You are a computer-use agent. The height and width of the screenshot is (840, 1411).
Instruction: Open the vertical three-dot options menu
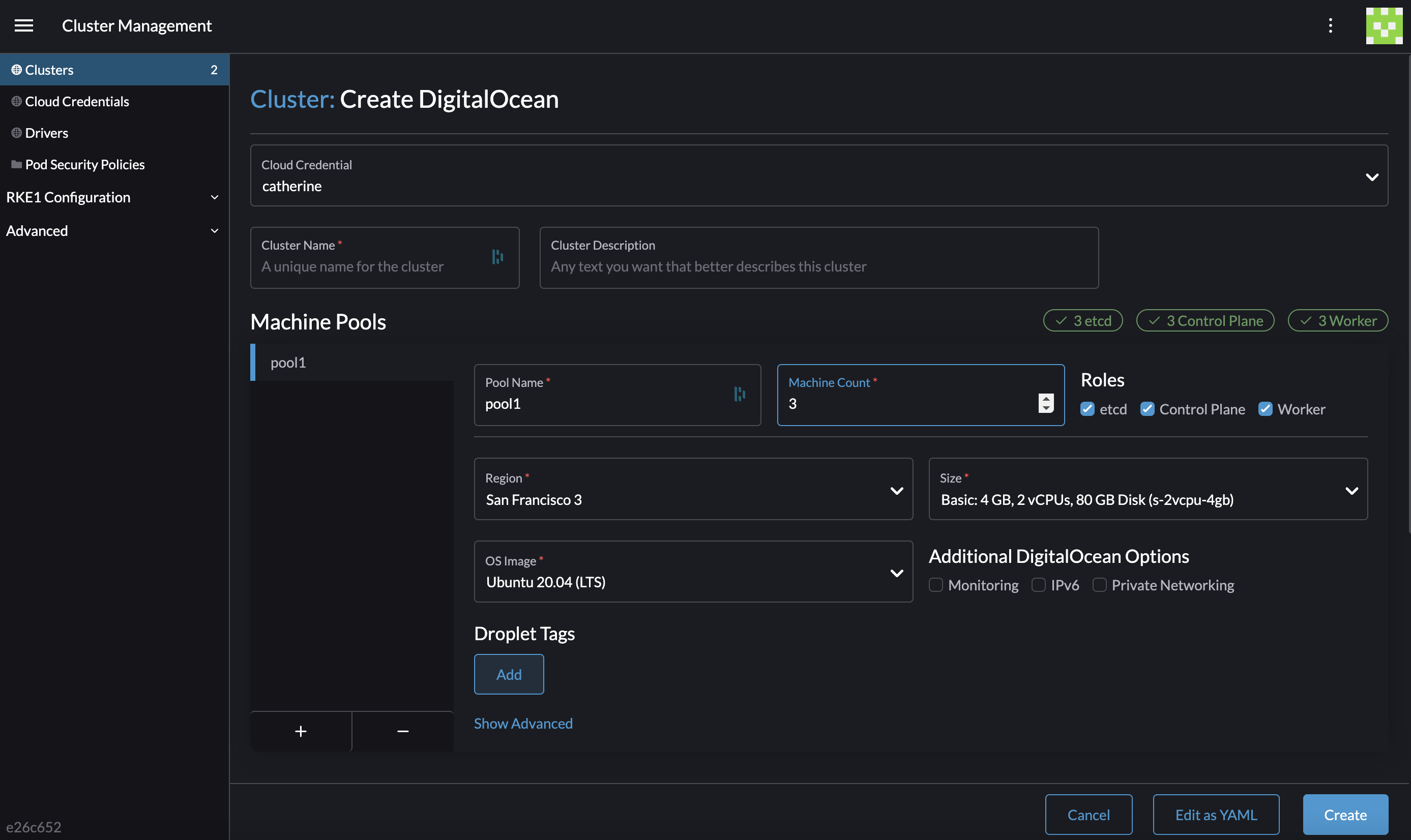click(1330, 25)
